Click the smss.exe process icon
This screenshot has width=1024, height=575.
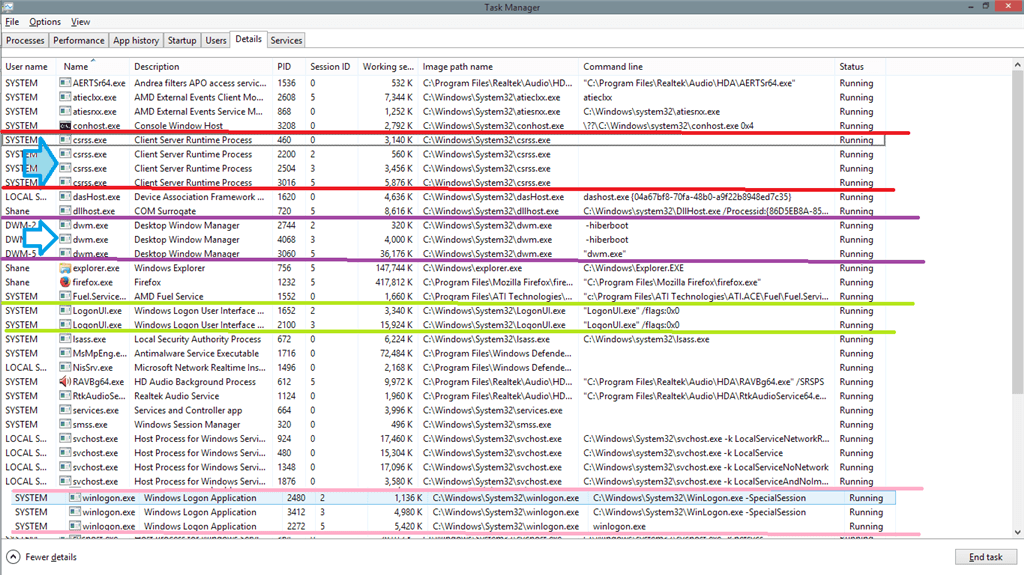[x=65, y=425]
